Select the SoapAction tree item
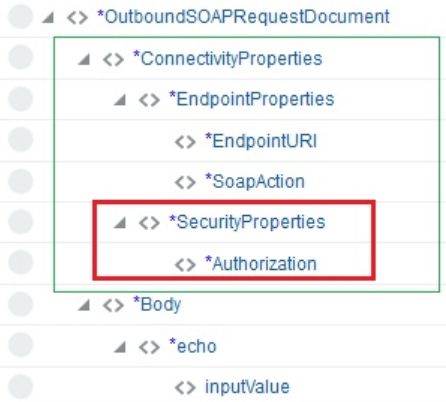 (255, 181)
